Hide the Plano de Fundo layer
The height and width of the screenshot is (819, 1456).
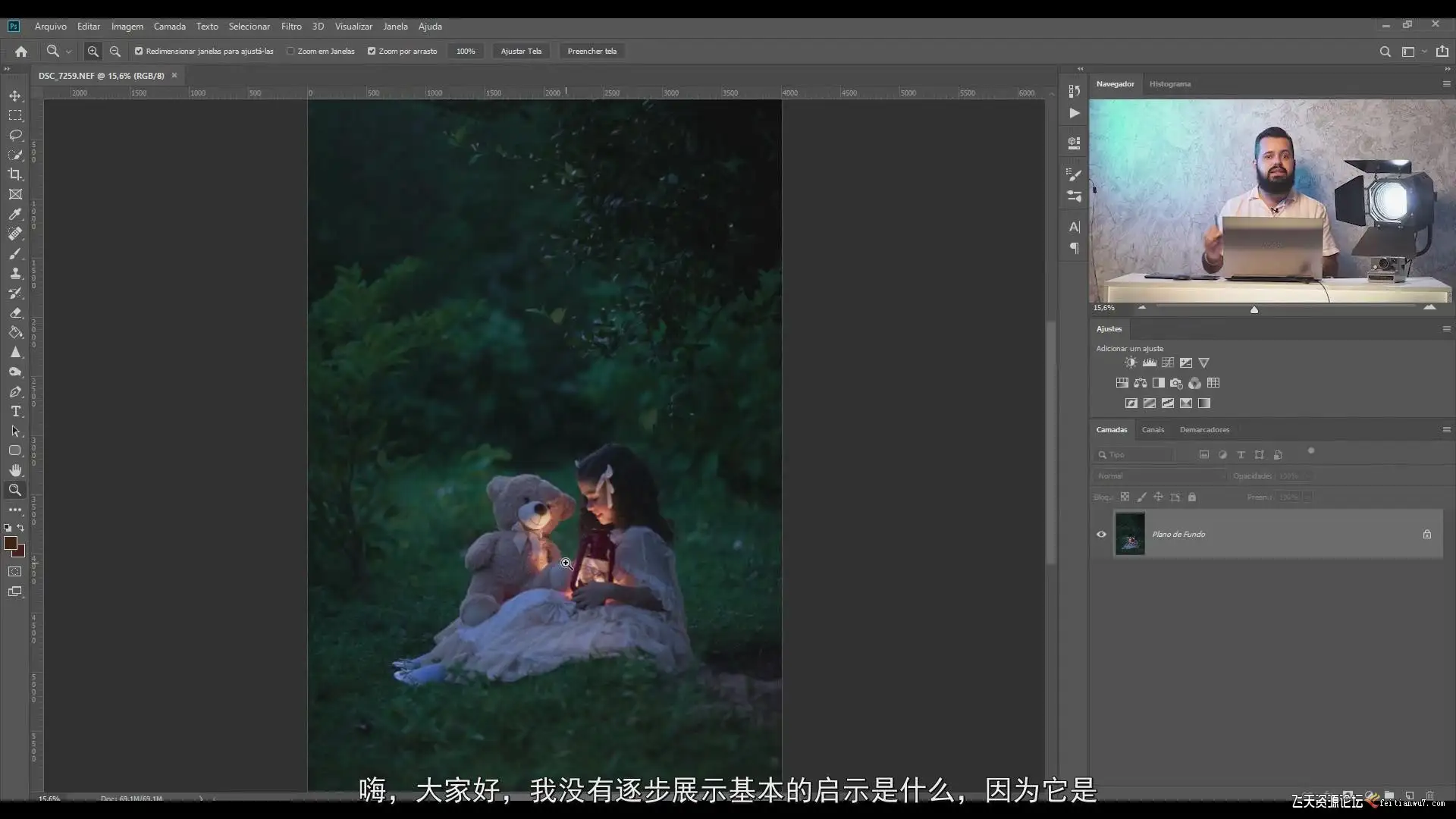(1101, 535)
